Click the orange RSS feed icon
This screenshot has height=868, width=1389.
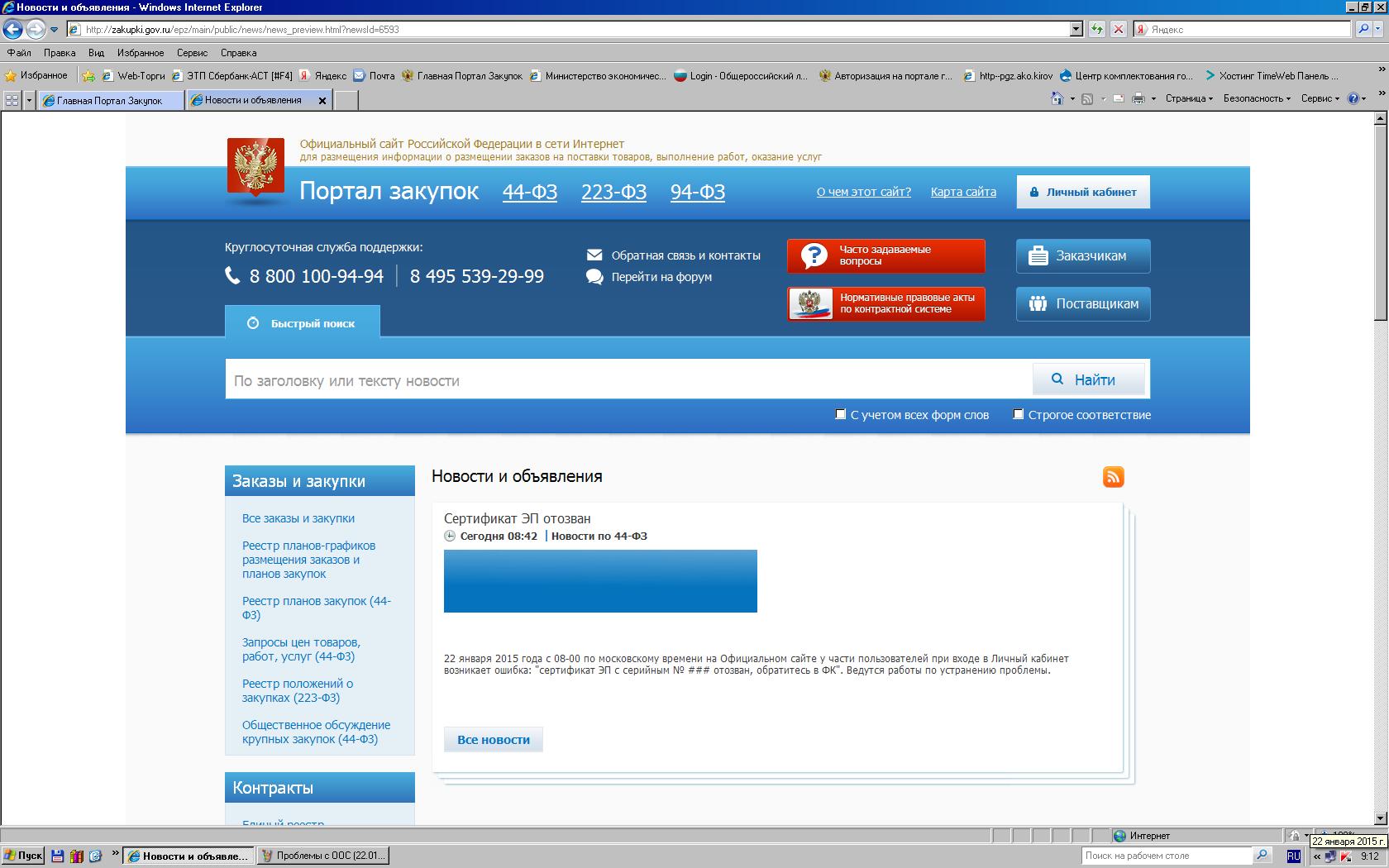pos(1113,477)
